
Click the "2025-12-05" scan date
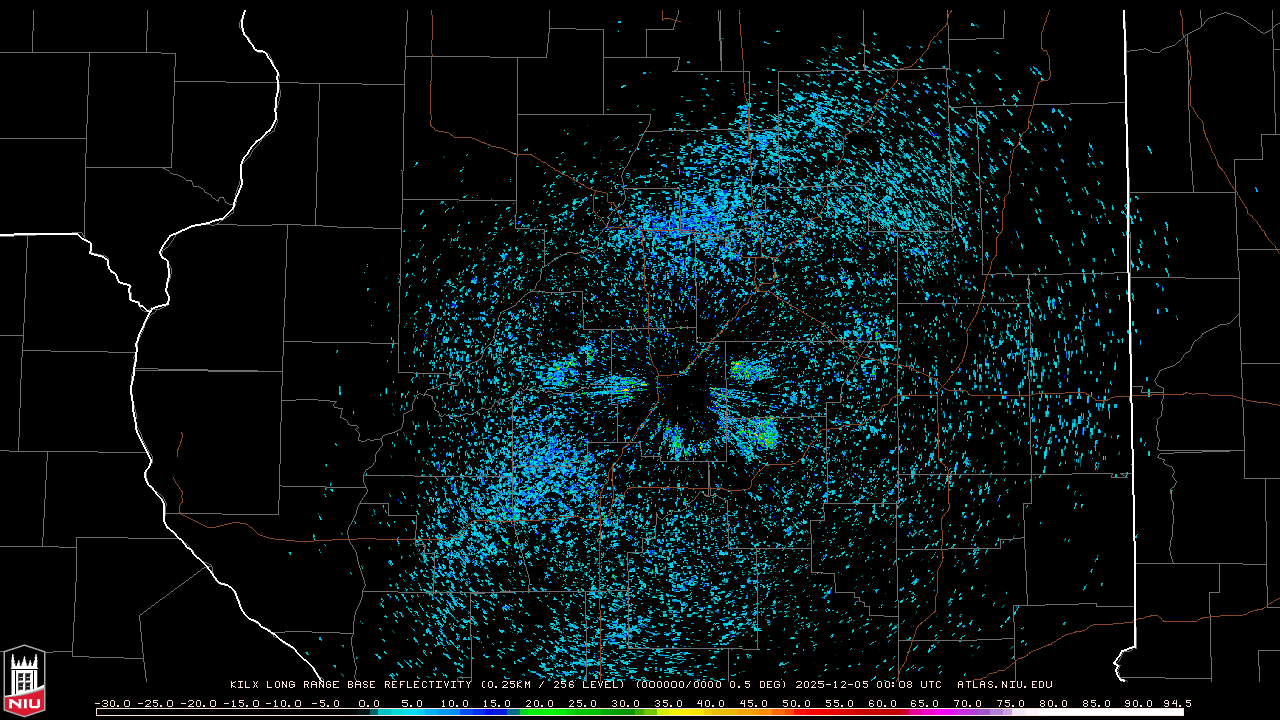pyautogui.click(x=832, y=685)
